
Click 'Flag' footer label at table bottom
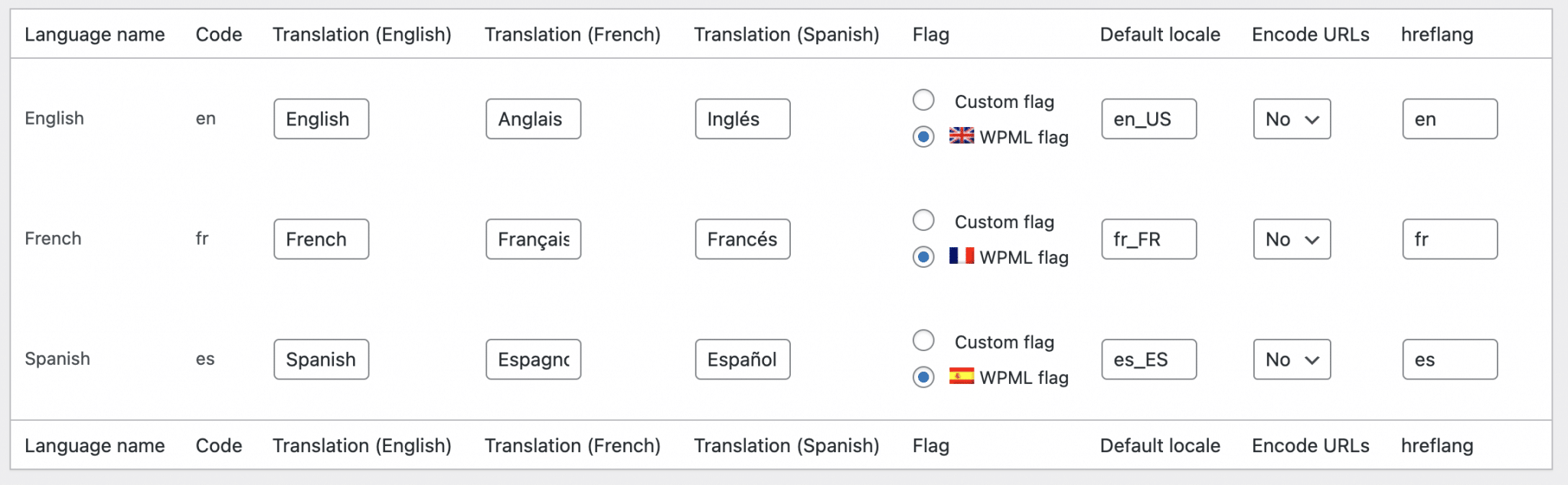(931, 446)
